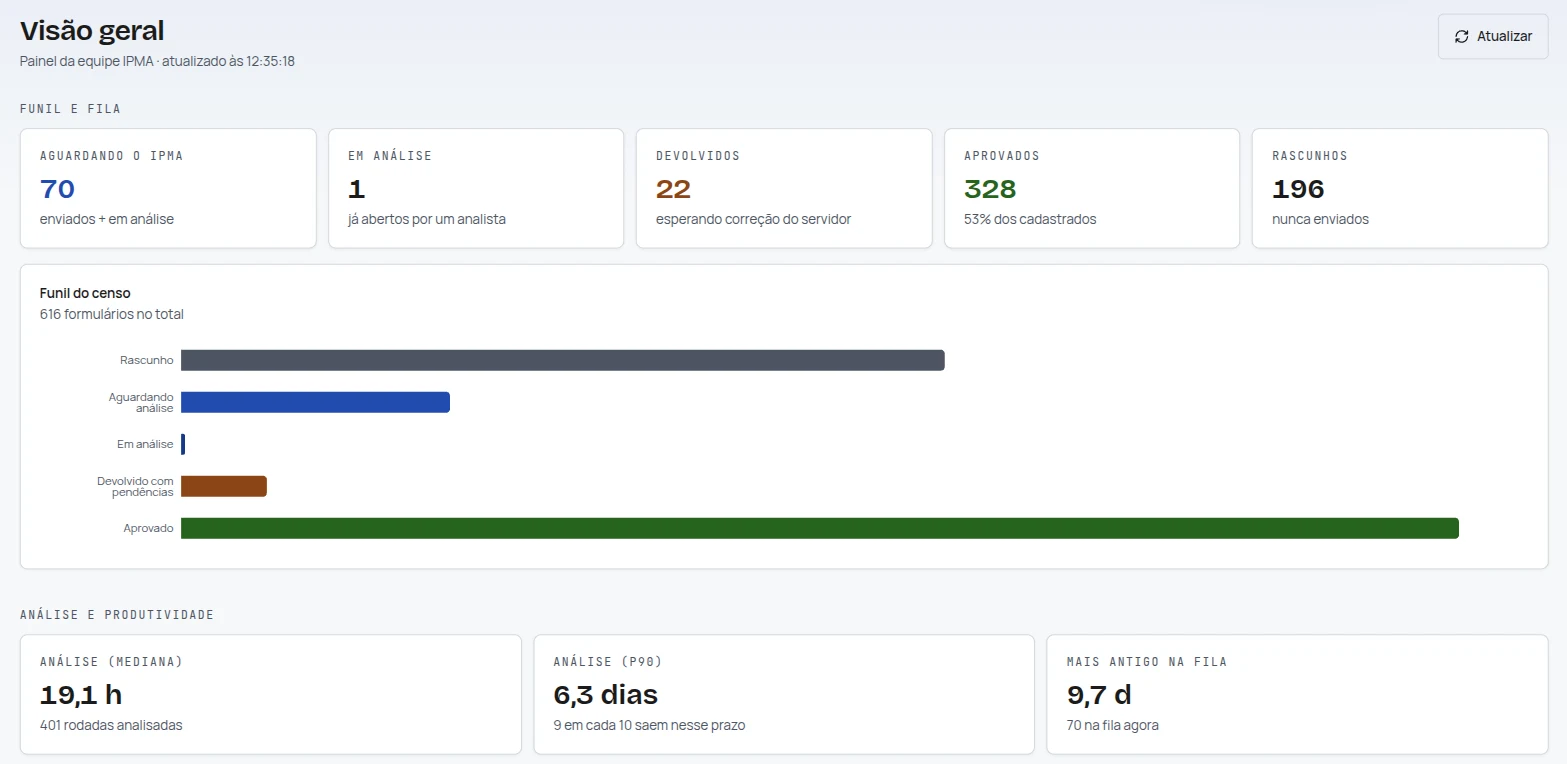Select the gray Rascunho bar in the funnel chart
This screenshot has height=764, width=1567.
point(563,360)
